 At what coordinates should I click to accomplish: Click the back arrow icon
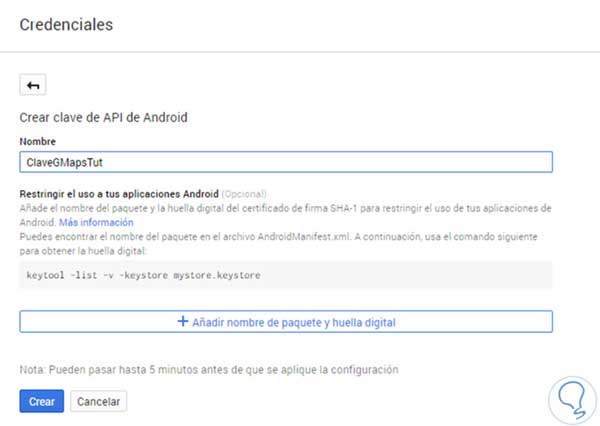[33, 86]
